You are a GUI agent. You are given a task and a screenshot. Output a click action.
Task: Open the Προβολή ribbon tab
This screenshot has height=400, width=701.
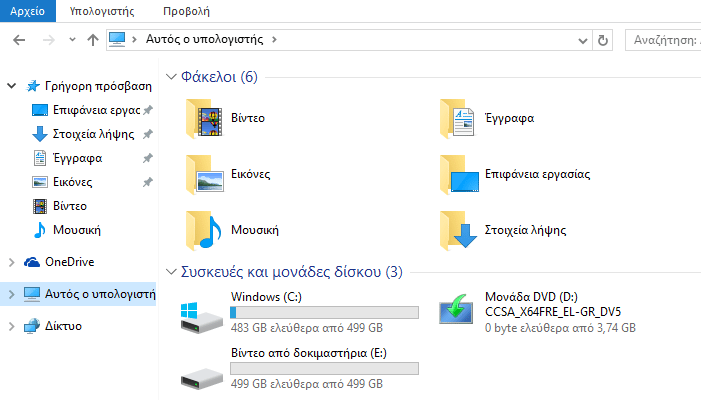tap(186, 11)
